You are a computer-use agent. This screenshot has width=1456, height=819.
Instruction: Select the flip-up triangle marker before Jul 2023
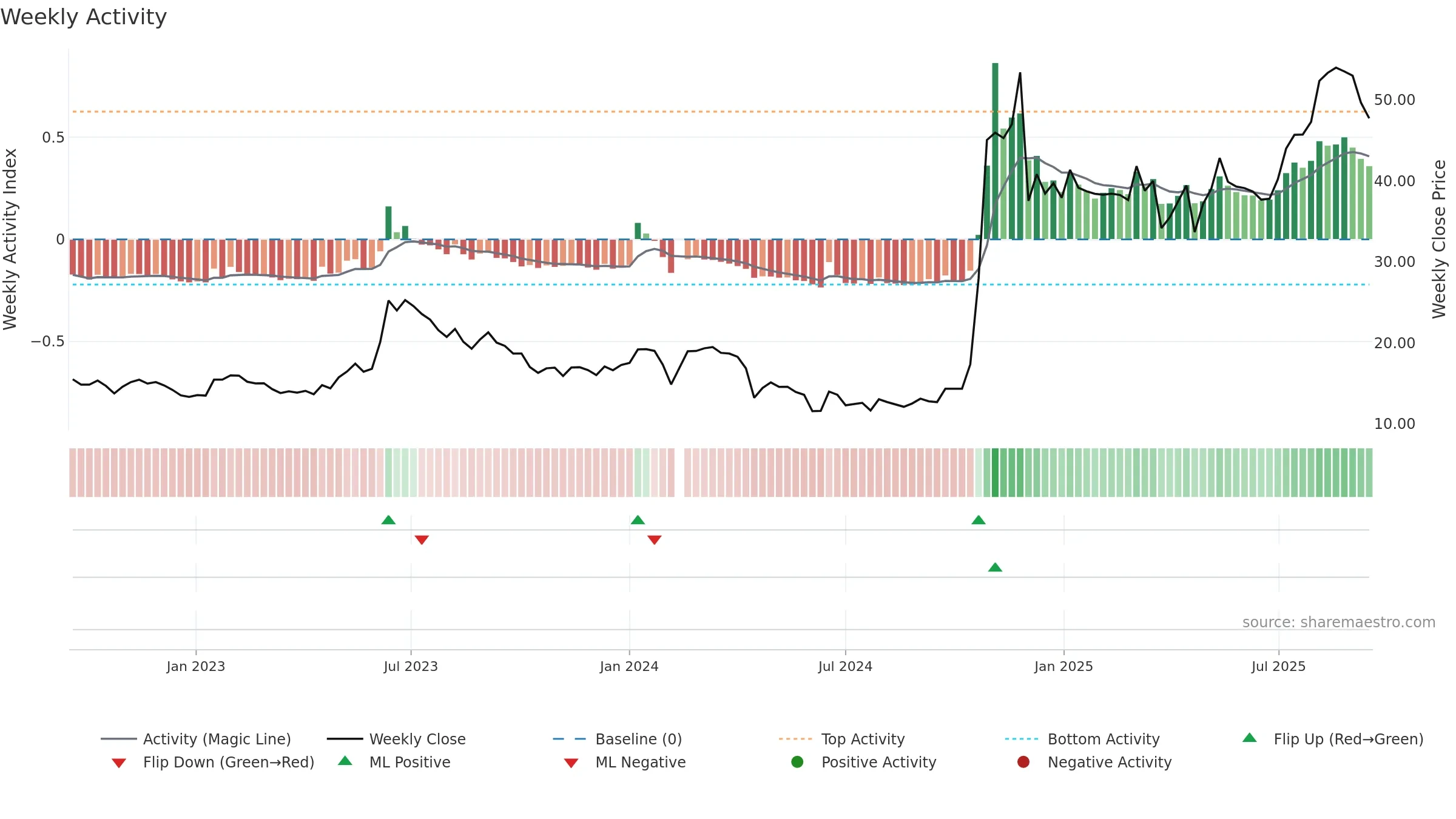tap(388, 520)
